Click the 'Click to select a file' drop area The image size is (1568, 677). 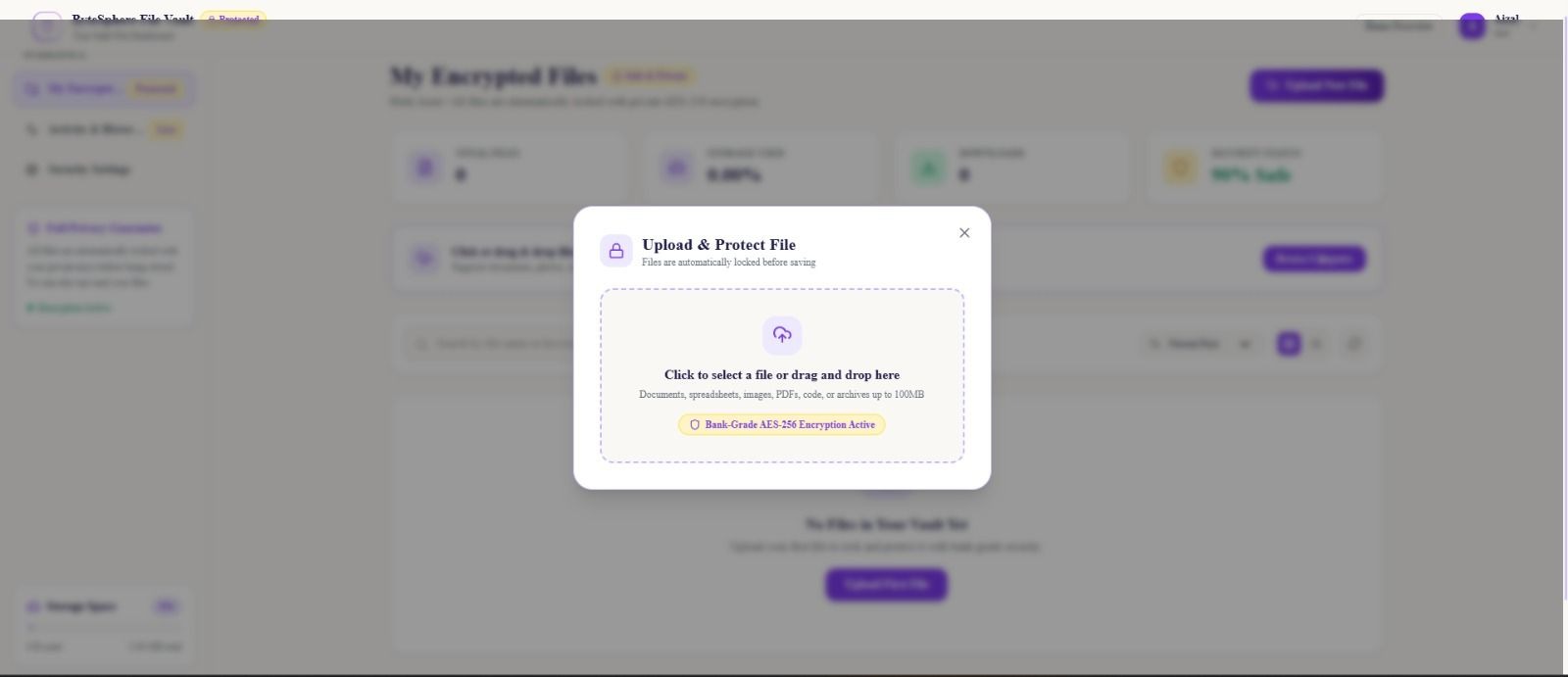(x=782, y=375)
